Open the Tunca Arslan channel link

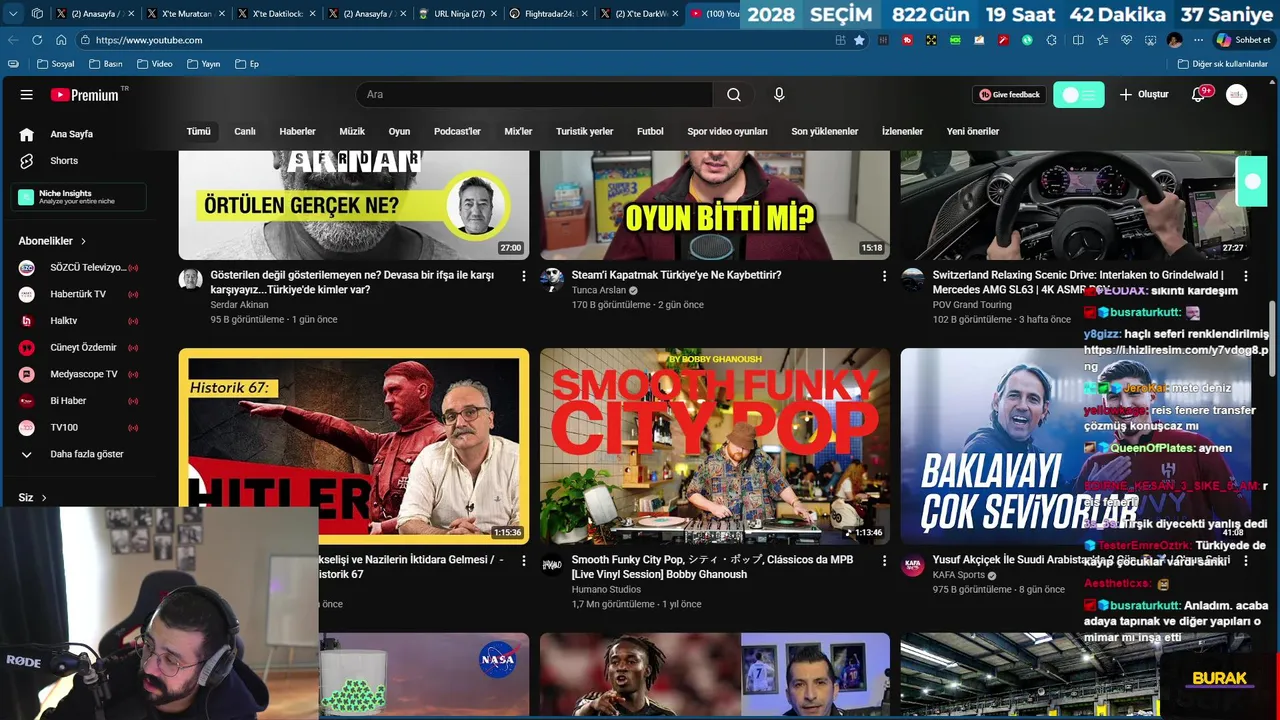pyautogui.click(x=598, y=291)
